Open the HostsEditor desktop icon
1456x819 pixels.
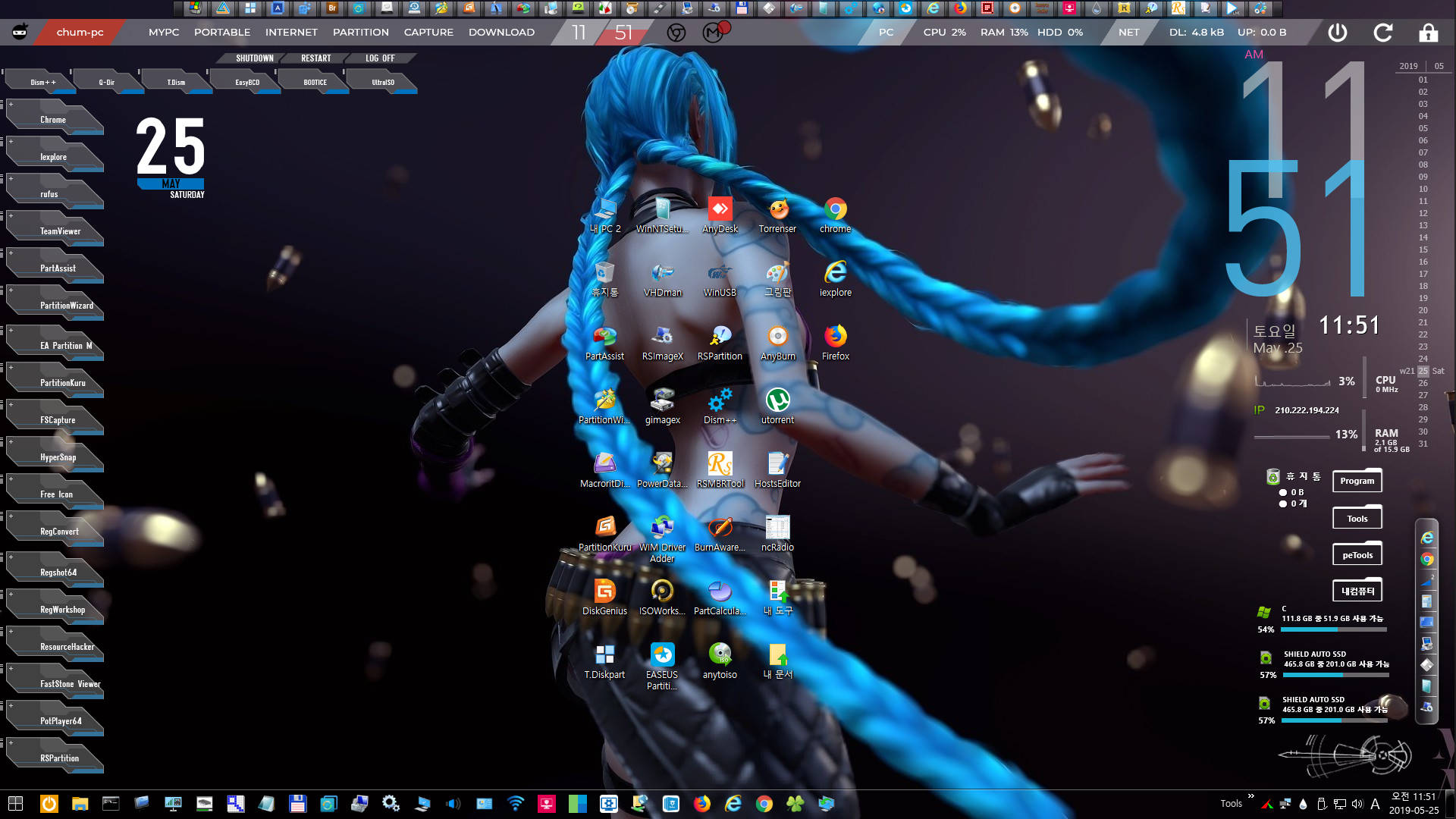pos(777,470)
